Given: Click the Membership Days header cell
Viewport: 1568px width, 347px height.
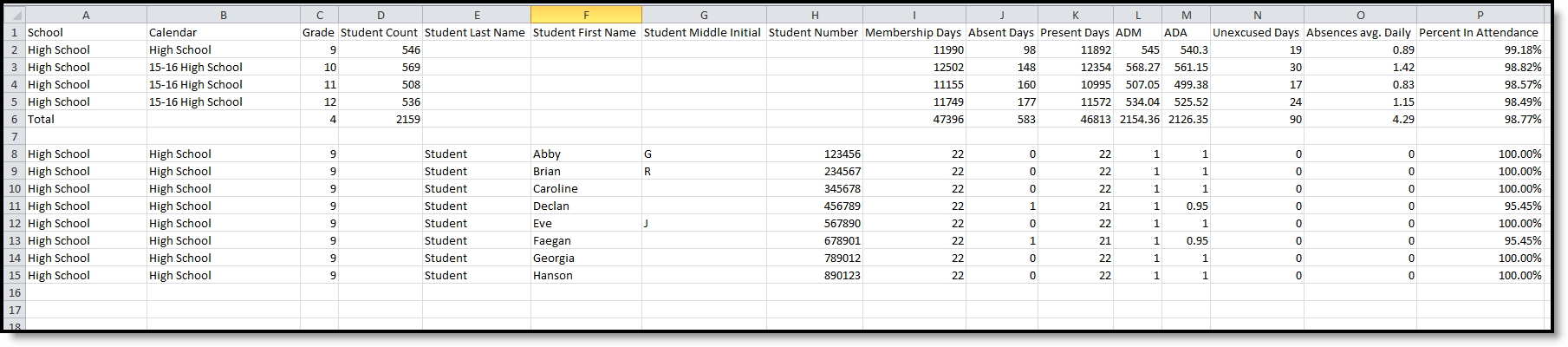Looking at the screenshot, I should (914, 33).
